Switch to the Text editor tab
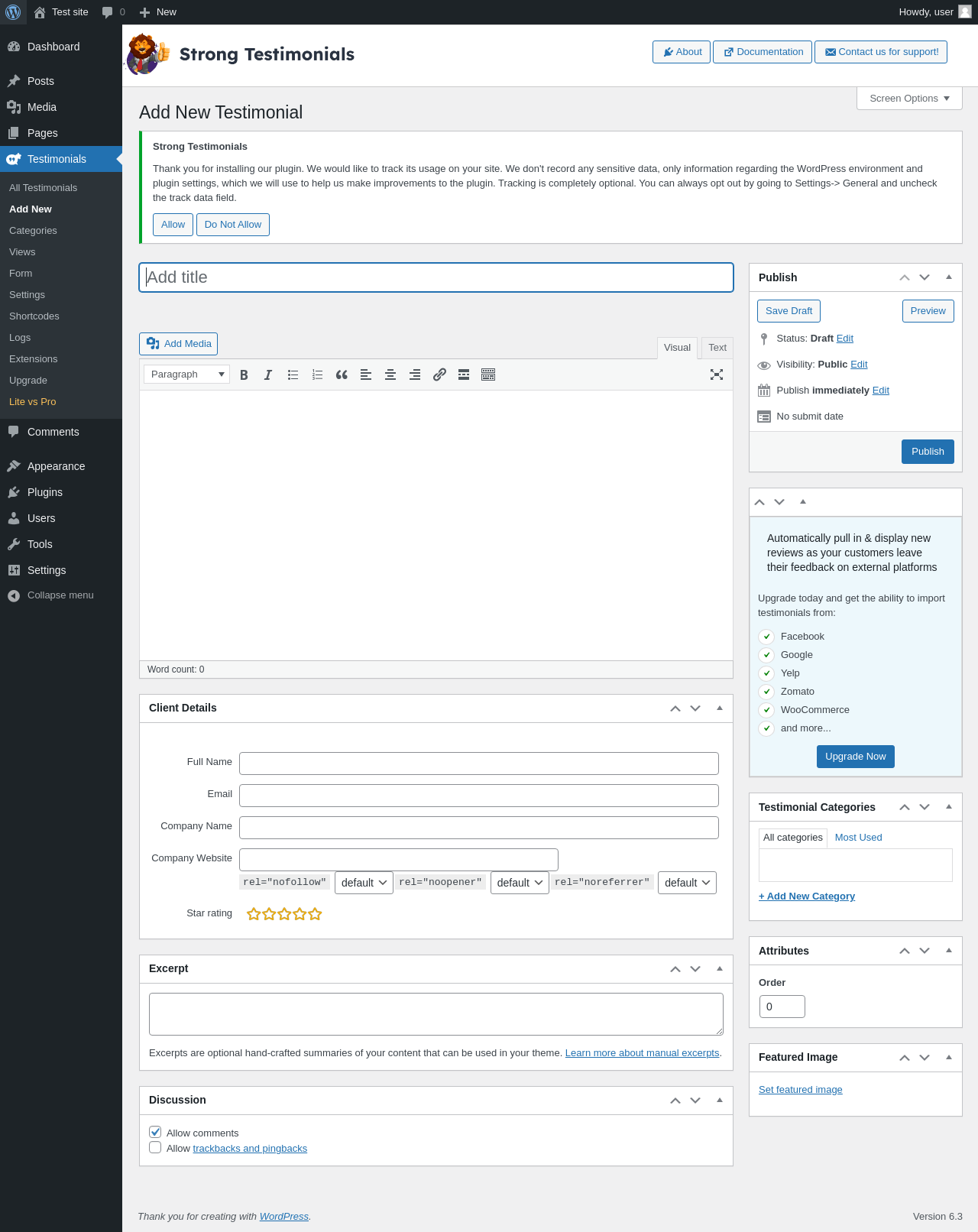 tap(717, 348)
